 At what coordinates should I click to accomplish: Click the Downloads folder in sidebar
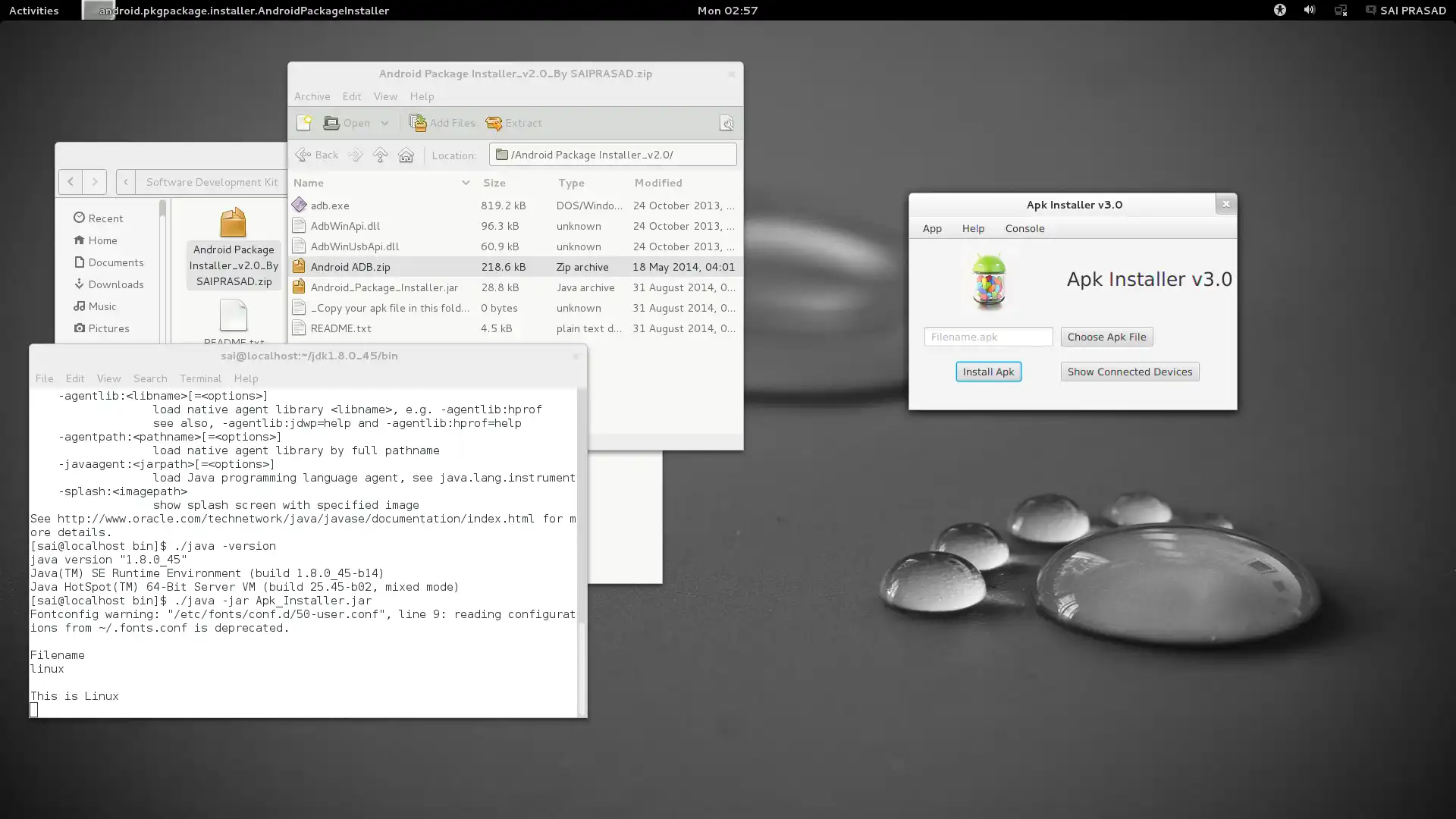pos(115,284)
